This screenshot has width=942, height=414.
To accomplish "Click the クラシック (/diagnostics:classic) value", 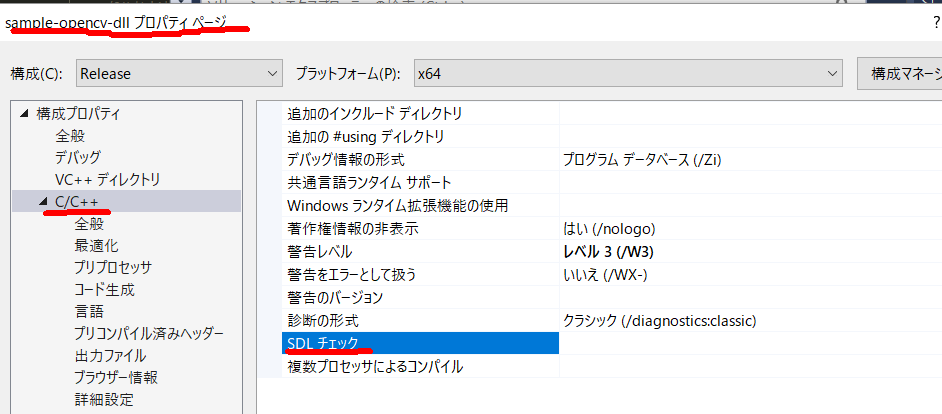I will click(659, 320).
